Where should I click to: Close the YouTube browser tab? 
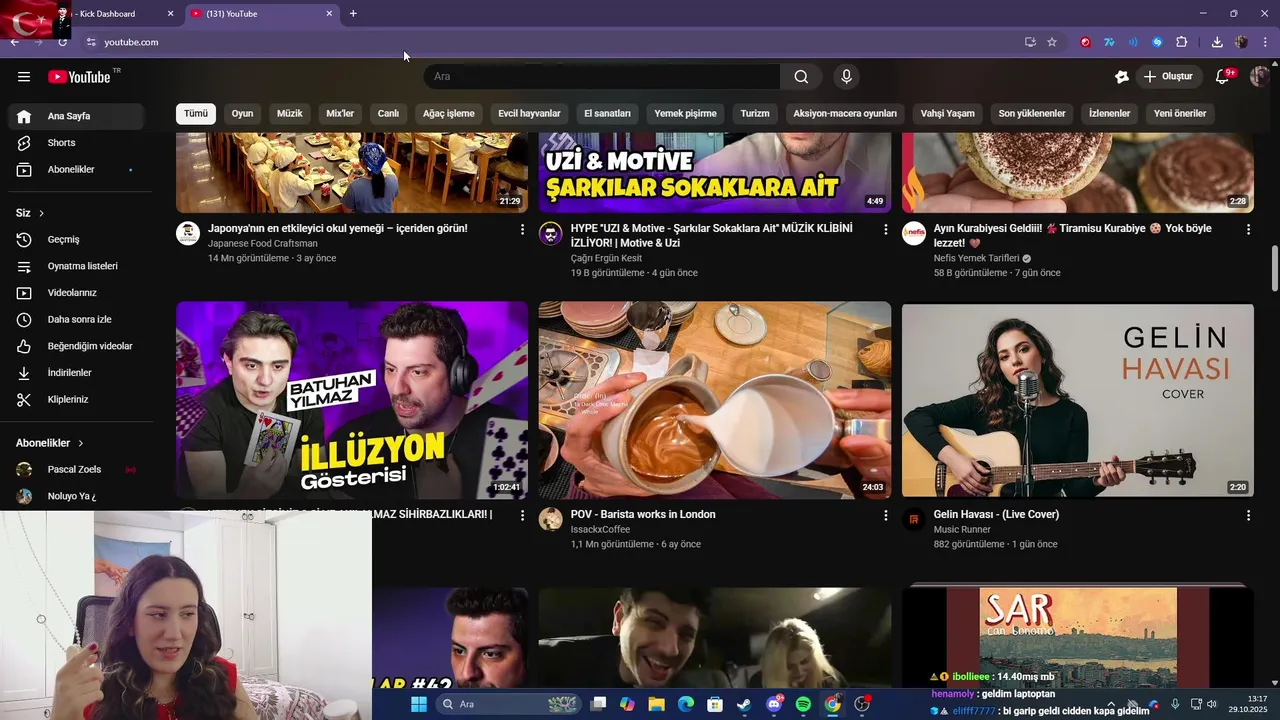329,14
